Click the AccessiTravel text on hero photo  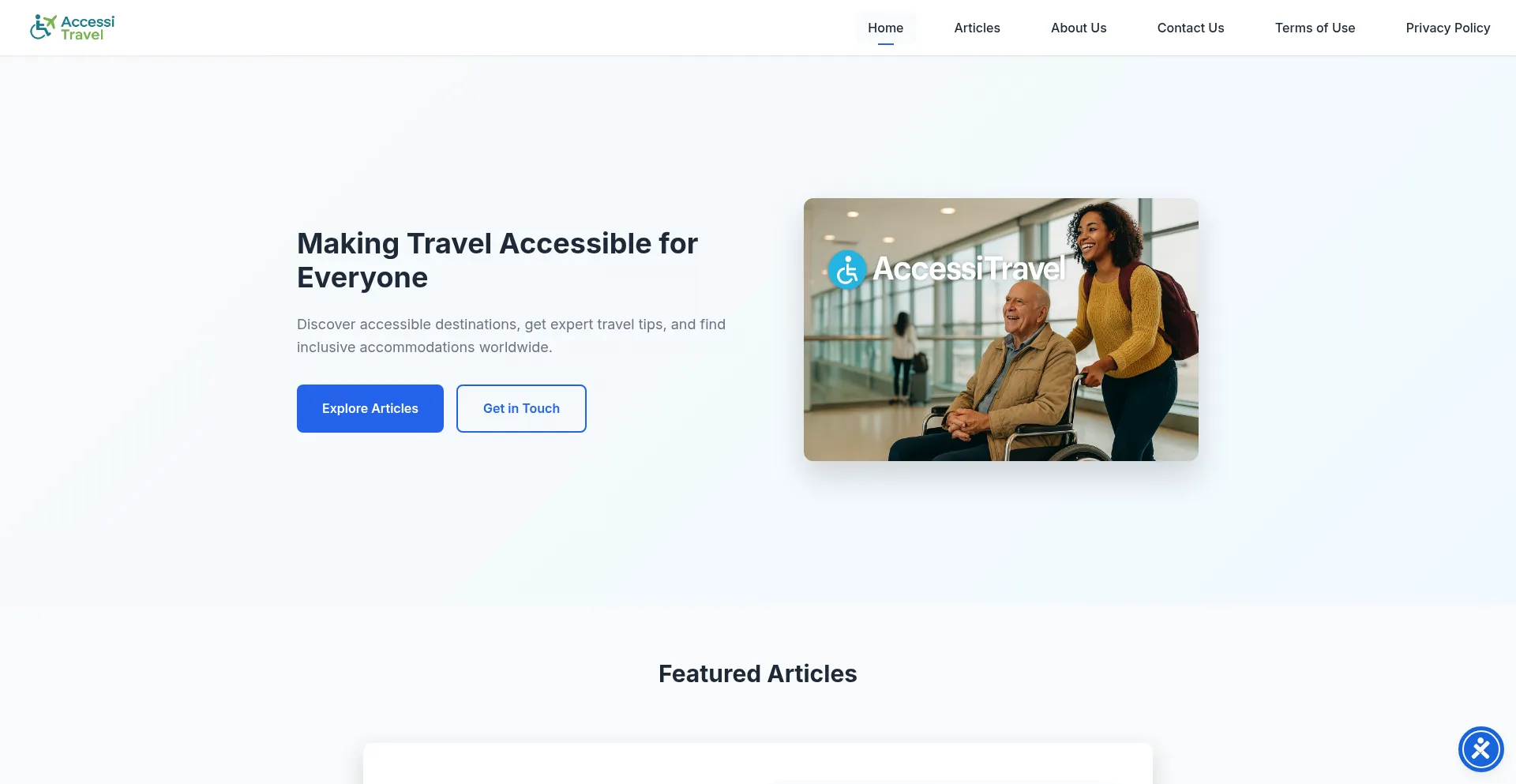(970, 268)
